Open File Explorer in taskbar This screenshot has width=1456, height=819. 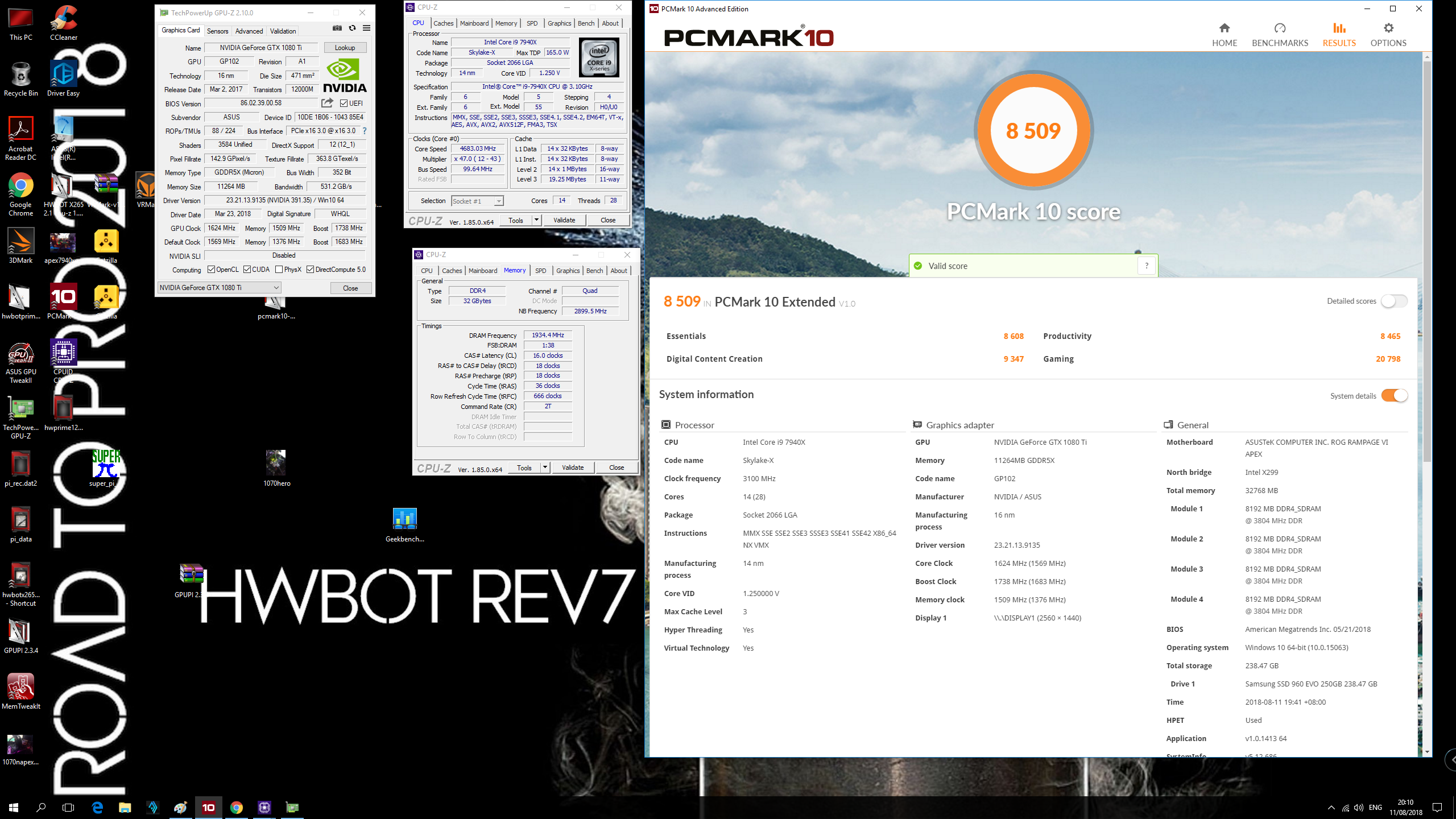tap(125, 808)
